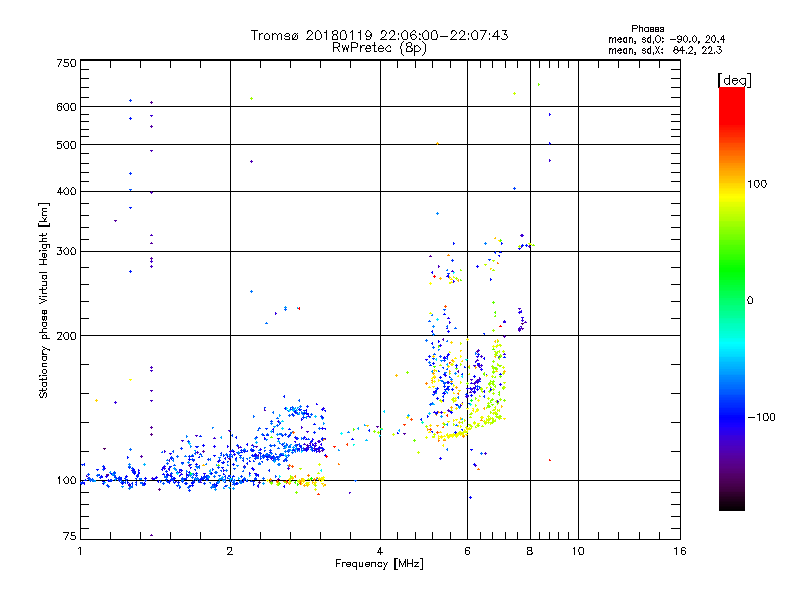Click the 'Frequency [MHz]' x-axis label
This screenshot has width=800, height=600.
pyautogui.click(x=379, y=564)
